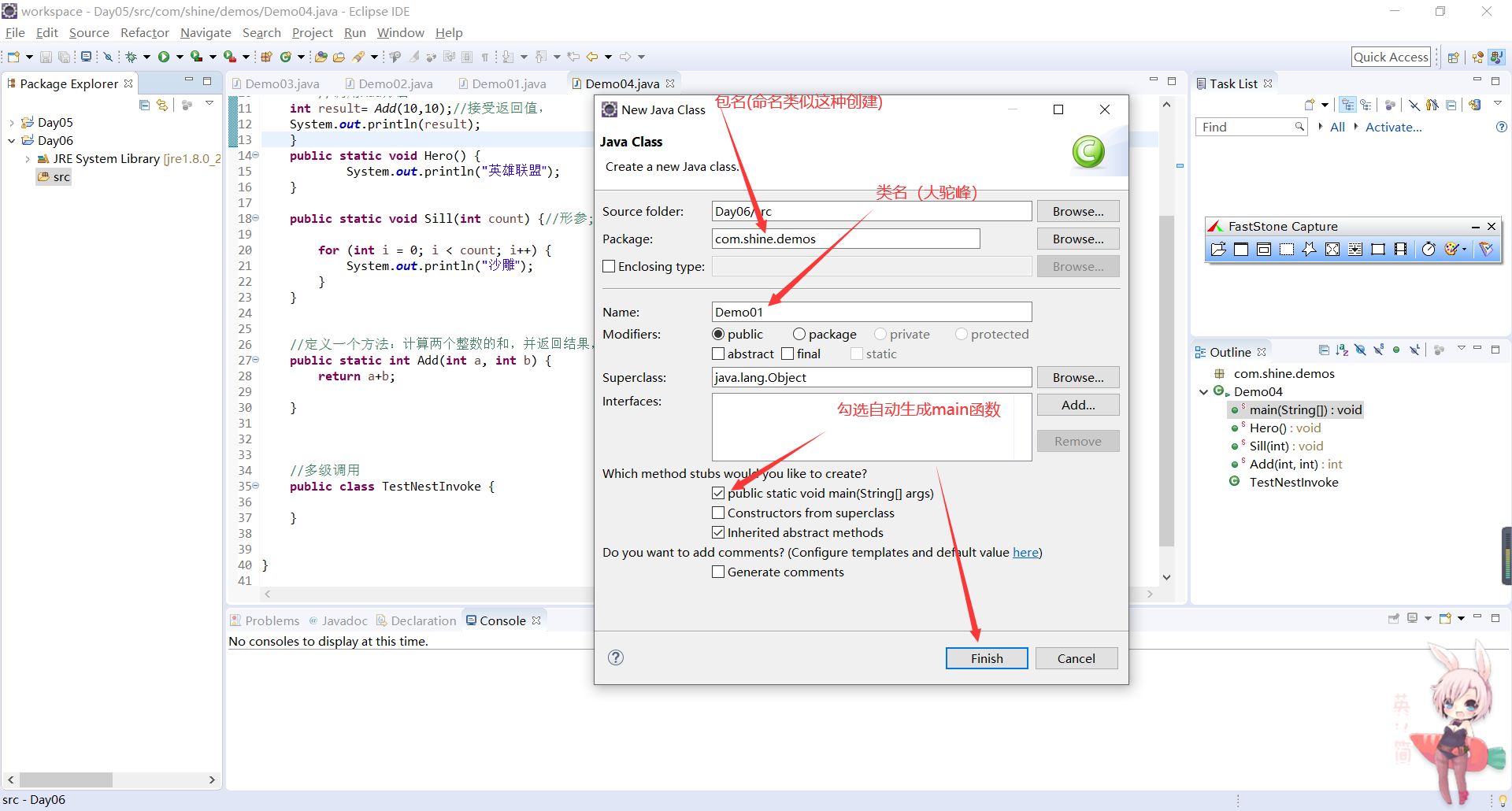Click the Sort alphabetically icon in Outline
Viewport: 1512px width, 811px height.
pyautogui.click(x=1342, y=350)
